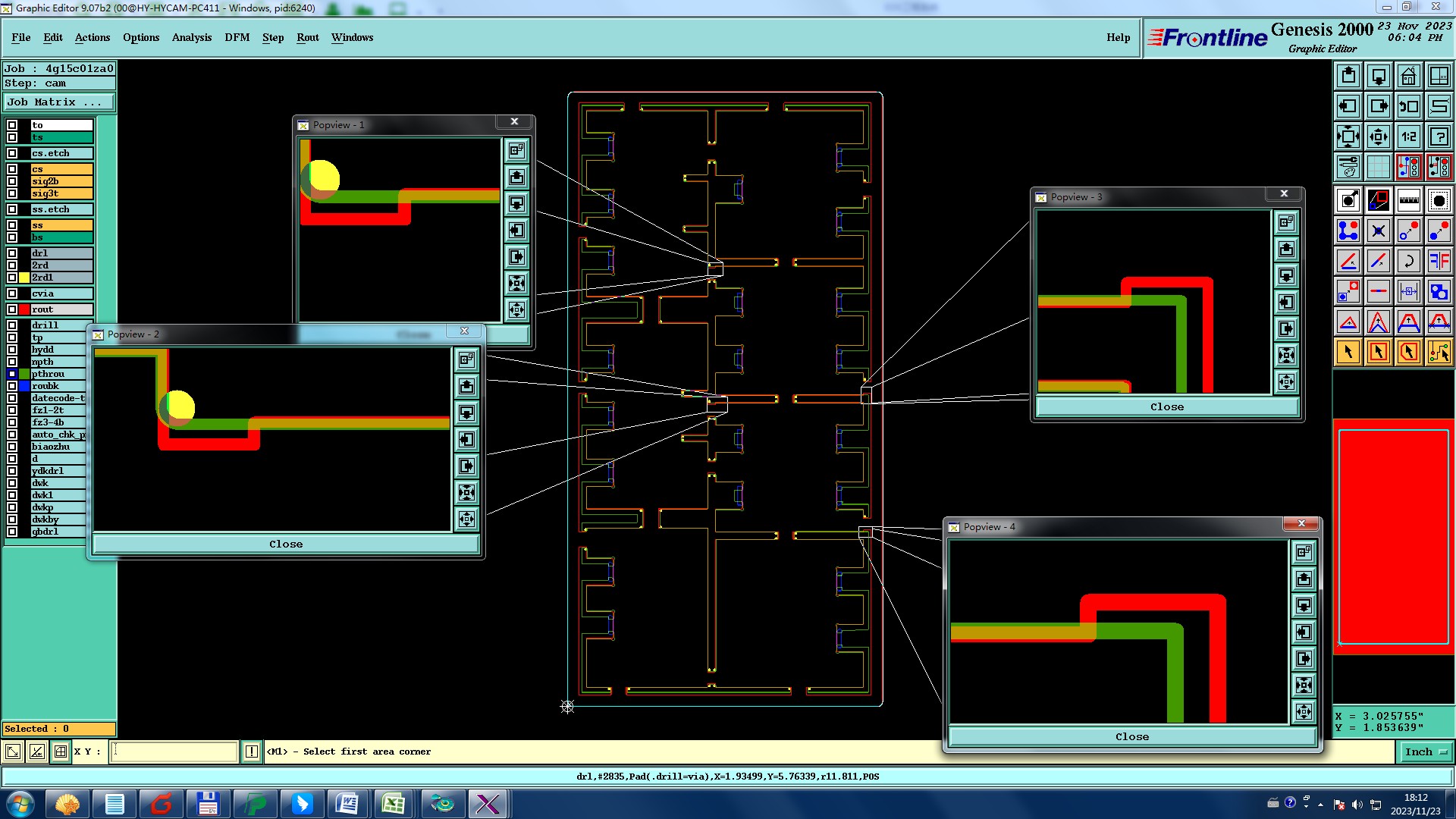This screenshot has height=819, width=1456.
Task: Toggle the drill layer checkbox
Action: pos(12,325)
